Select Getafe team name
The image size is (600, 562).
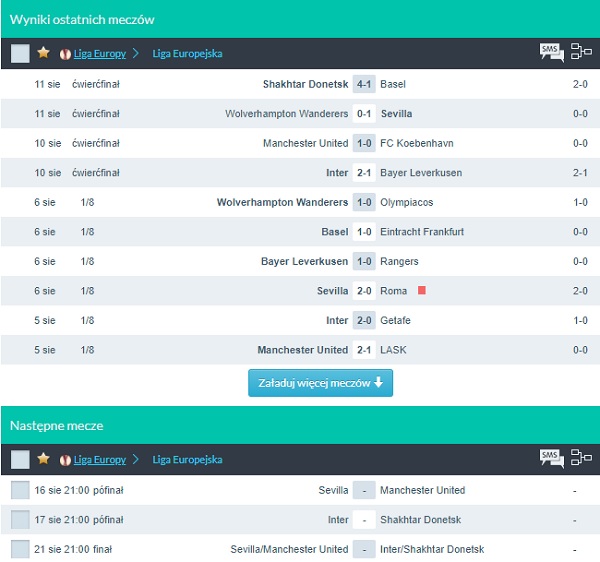pyautogui.click(x=395, y=320)
